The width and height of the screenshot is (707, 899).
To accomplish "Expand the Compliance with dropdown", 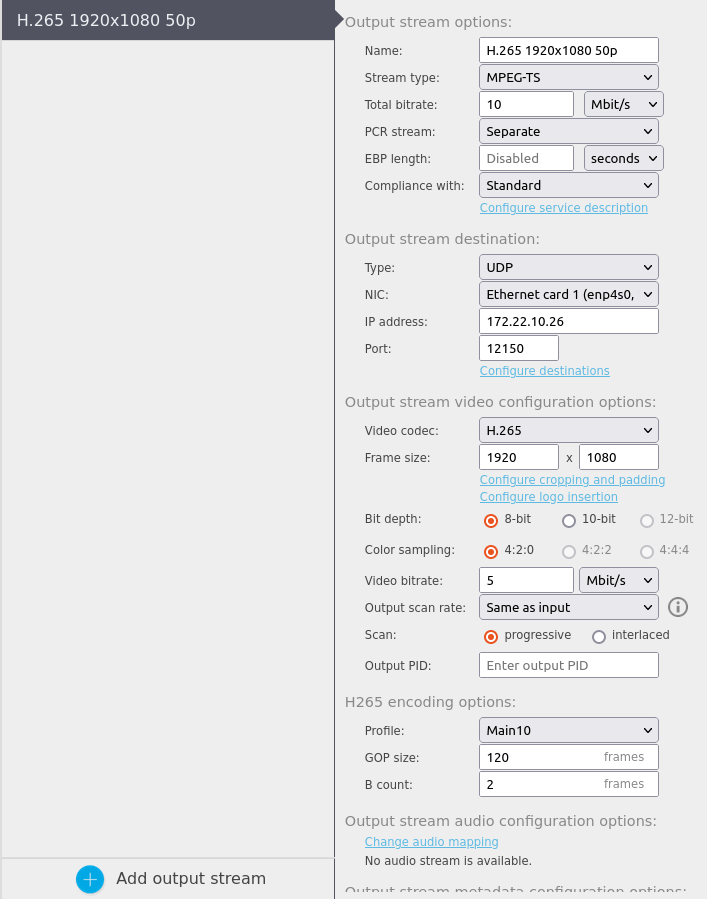I will (569, 185).
